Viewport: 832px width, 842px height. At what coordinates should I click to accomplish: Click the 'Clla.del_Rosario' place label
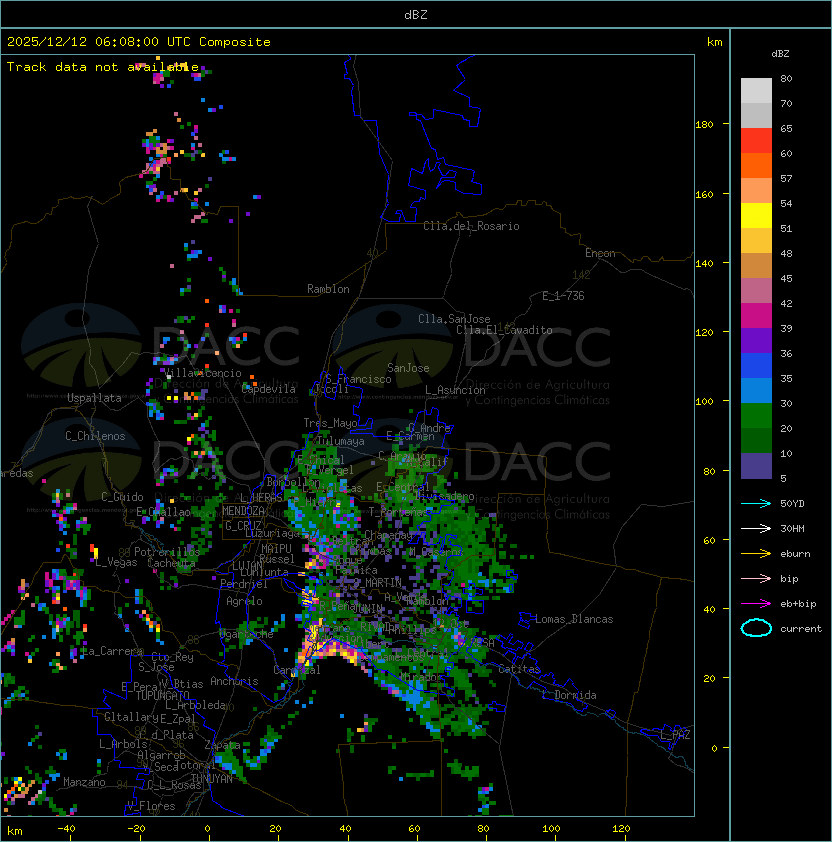(x=471, y=226)
